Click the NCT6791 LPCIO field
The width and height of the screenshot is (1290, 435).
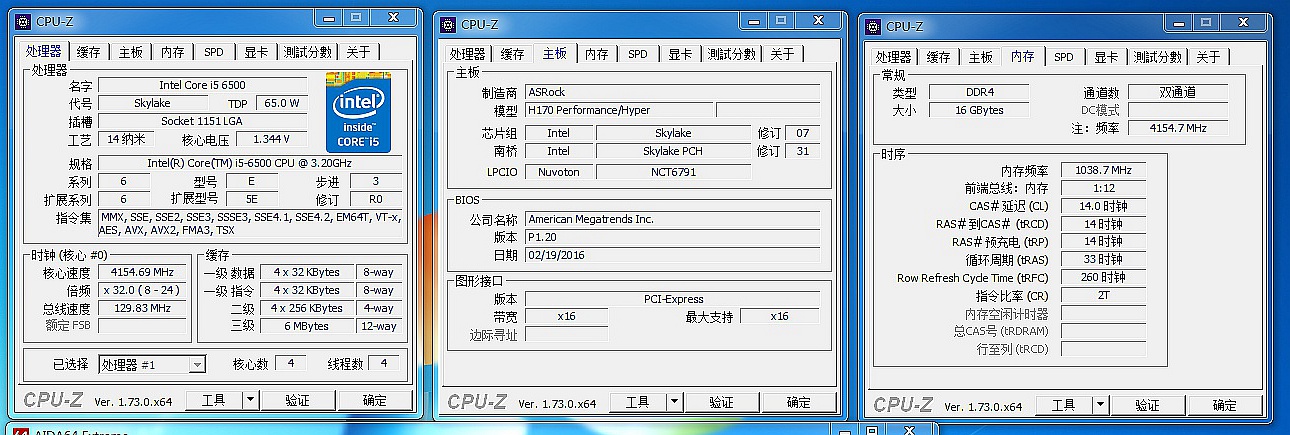[x=673, y=172]
